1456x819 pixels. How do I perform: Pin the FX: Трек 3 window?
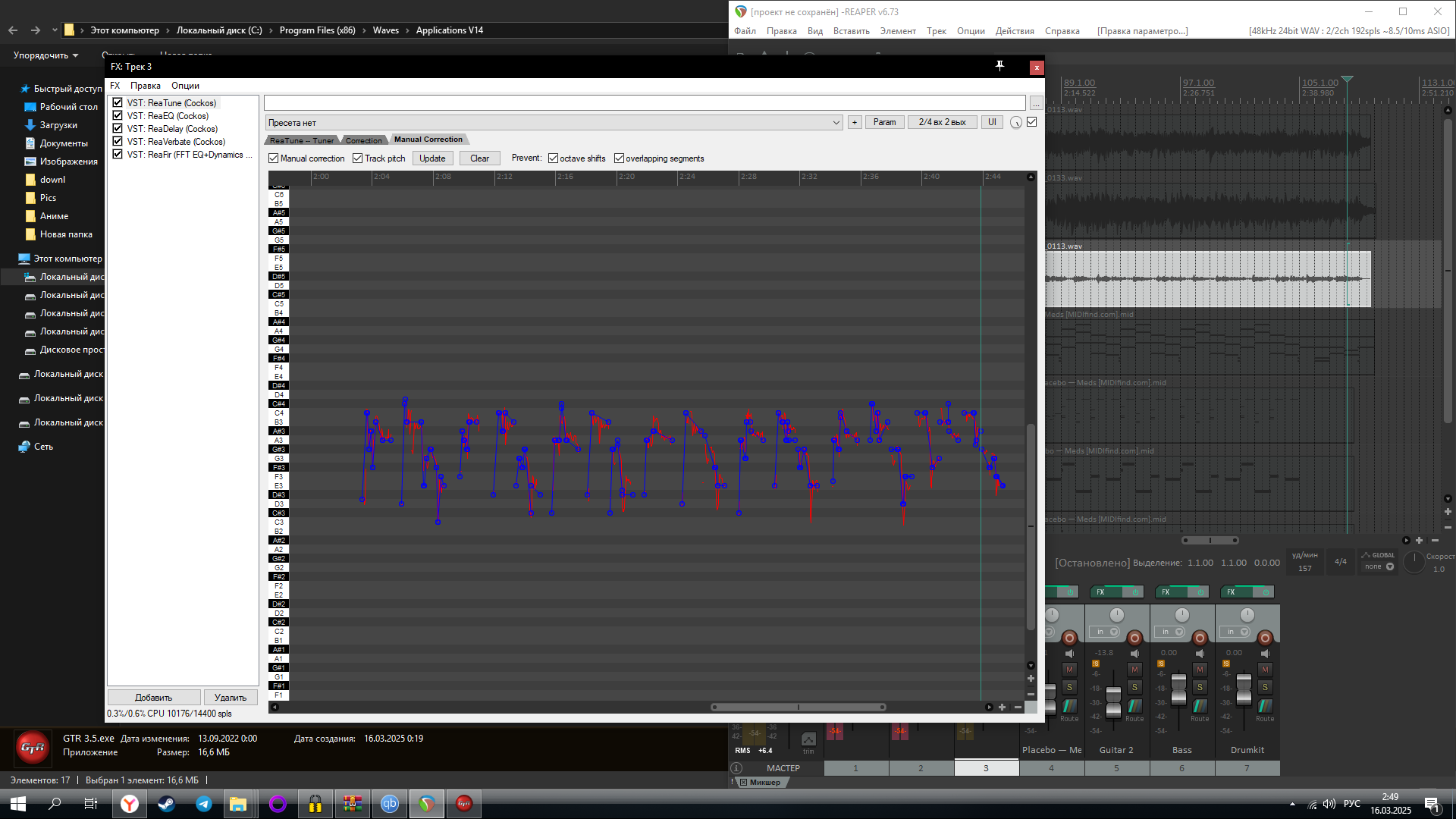(x=999, y=67)
